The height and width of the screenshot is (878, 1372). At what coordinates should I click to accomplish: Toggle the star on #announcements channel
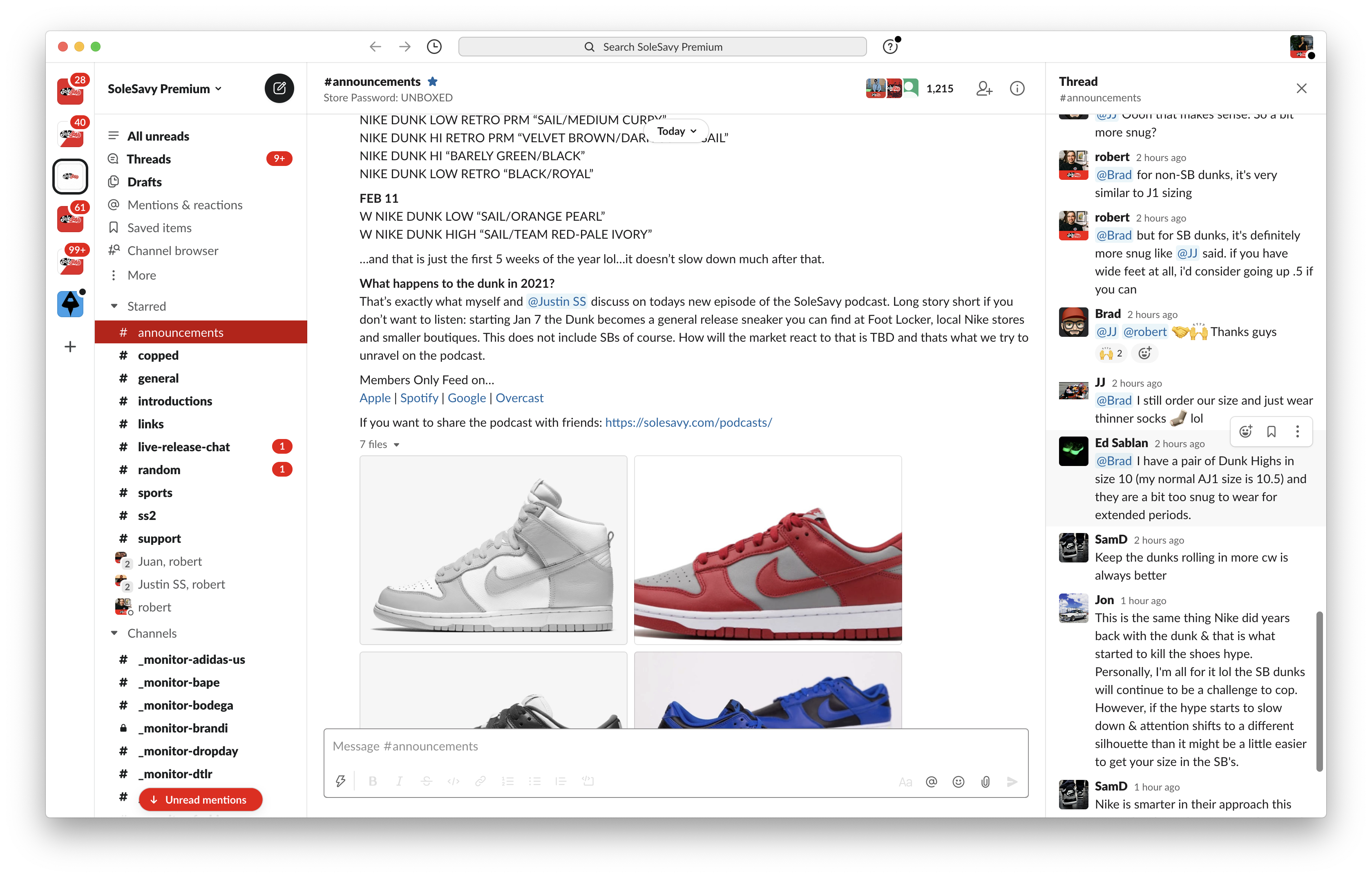click(432, 81)
